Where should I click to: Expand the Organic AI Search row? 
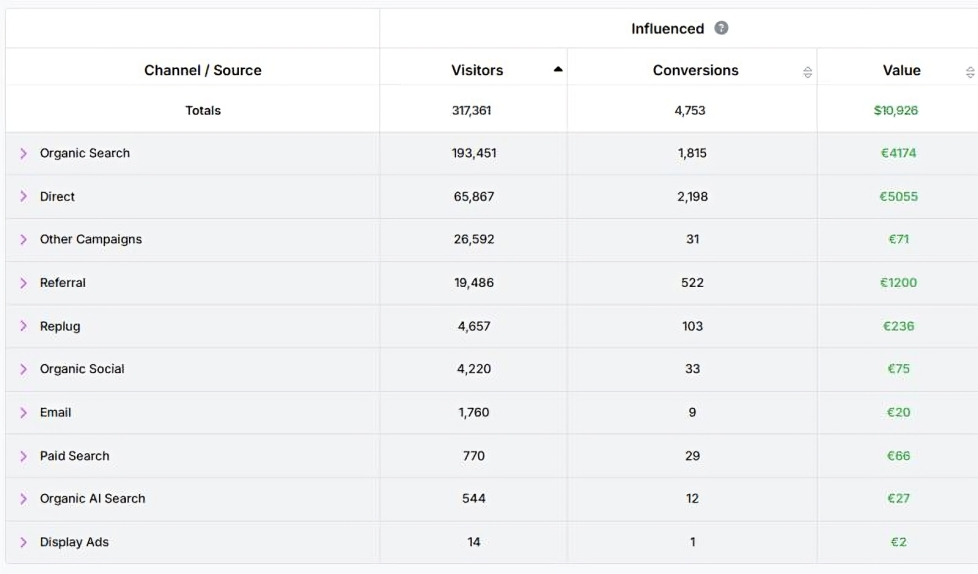(x=24, y=499)
